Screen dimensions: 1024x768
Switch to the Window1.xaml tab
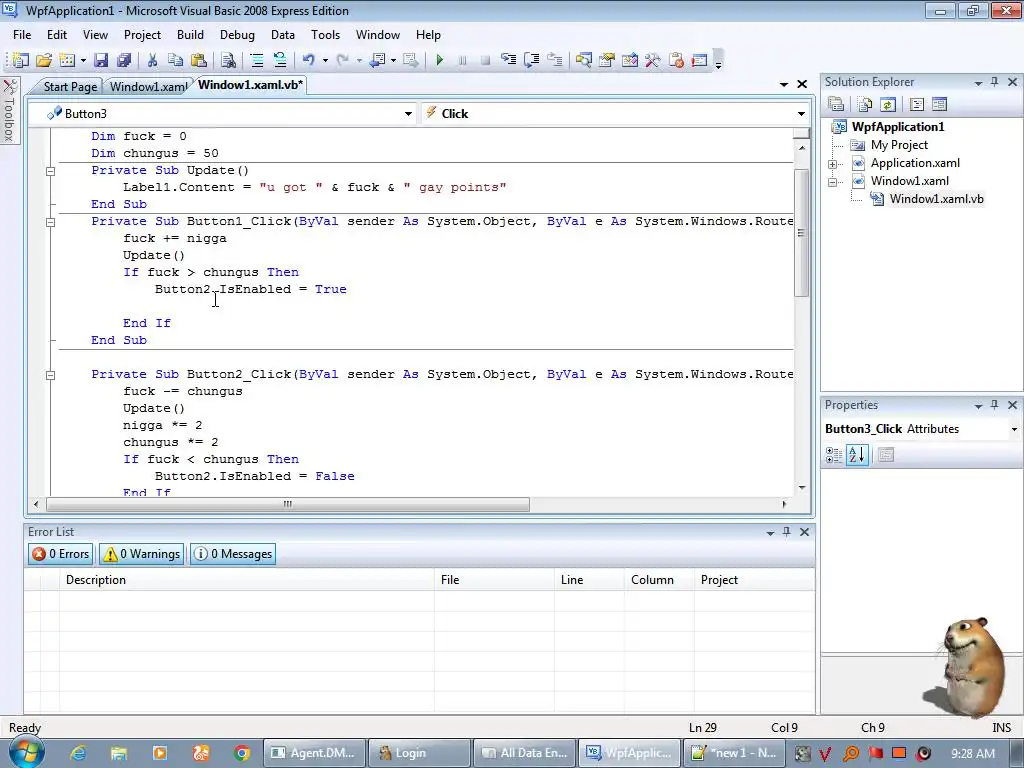pyautogui.click(x=148, y=87)
